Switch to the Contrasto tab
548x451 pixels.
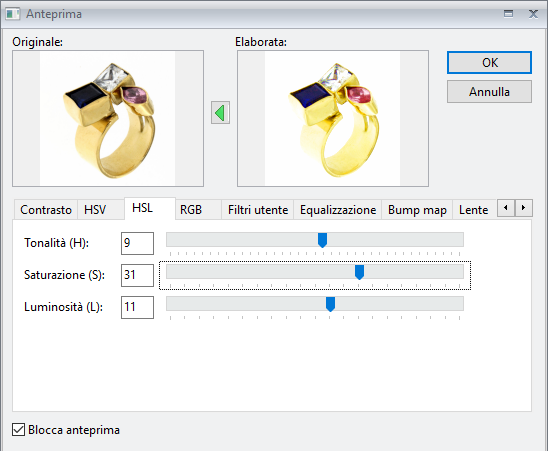[46, 210]
